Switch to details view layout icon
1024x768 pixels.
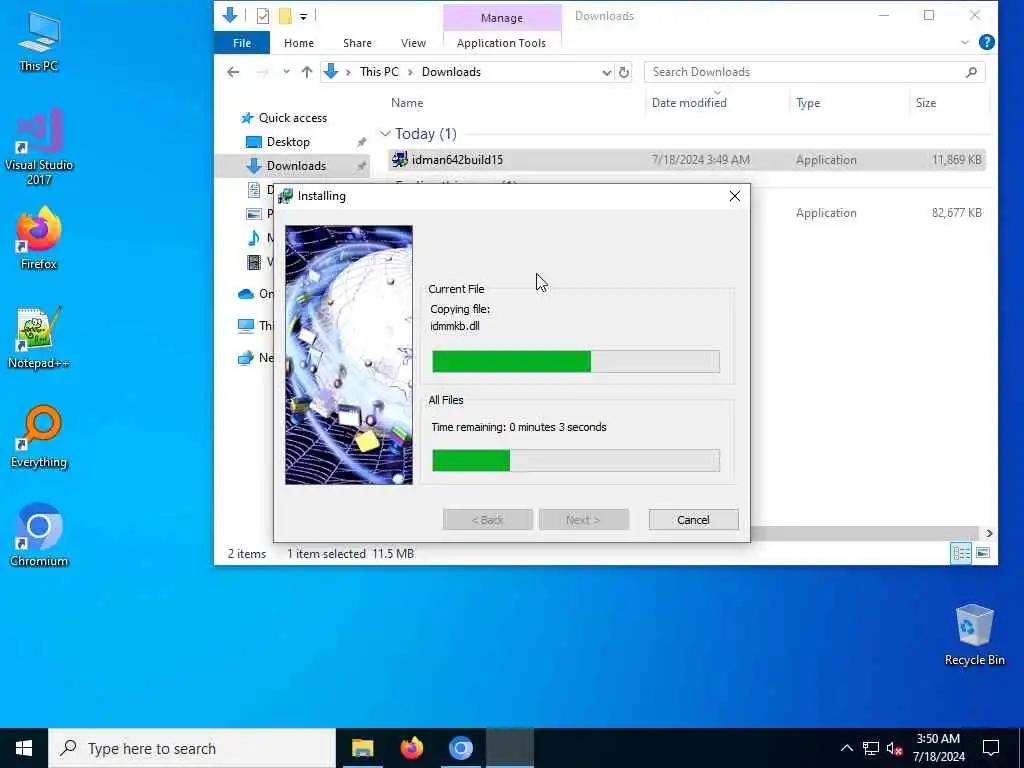point(961,554)
